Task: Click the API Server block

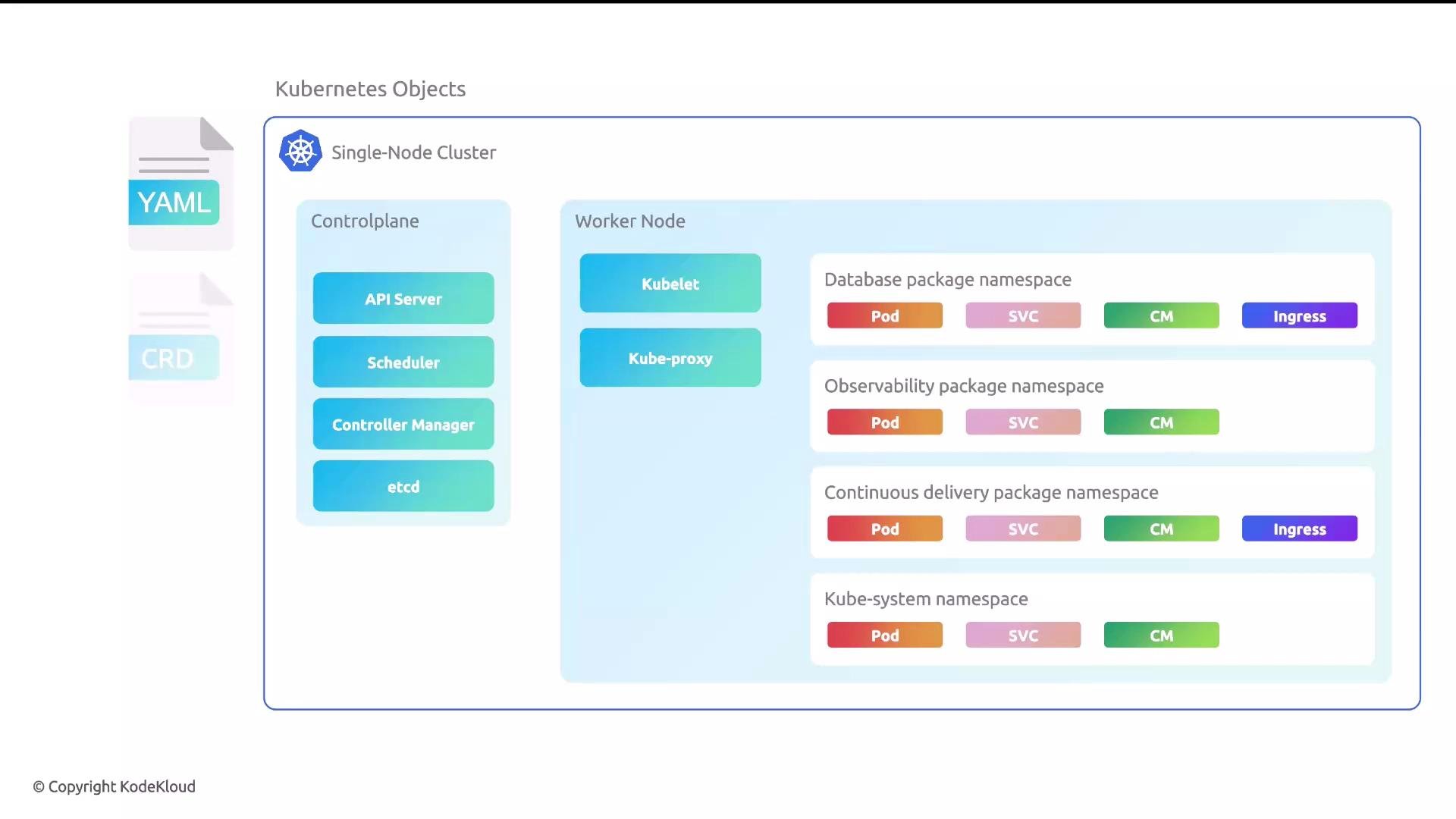Action: tap(403, 298)
